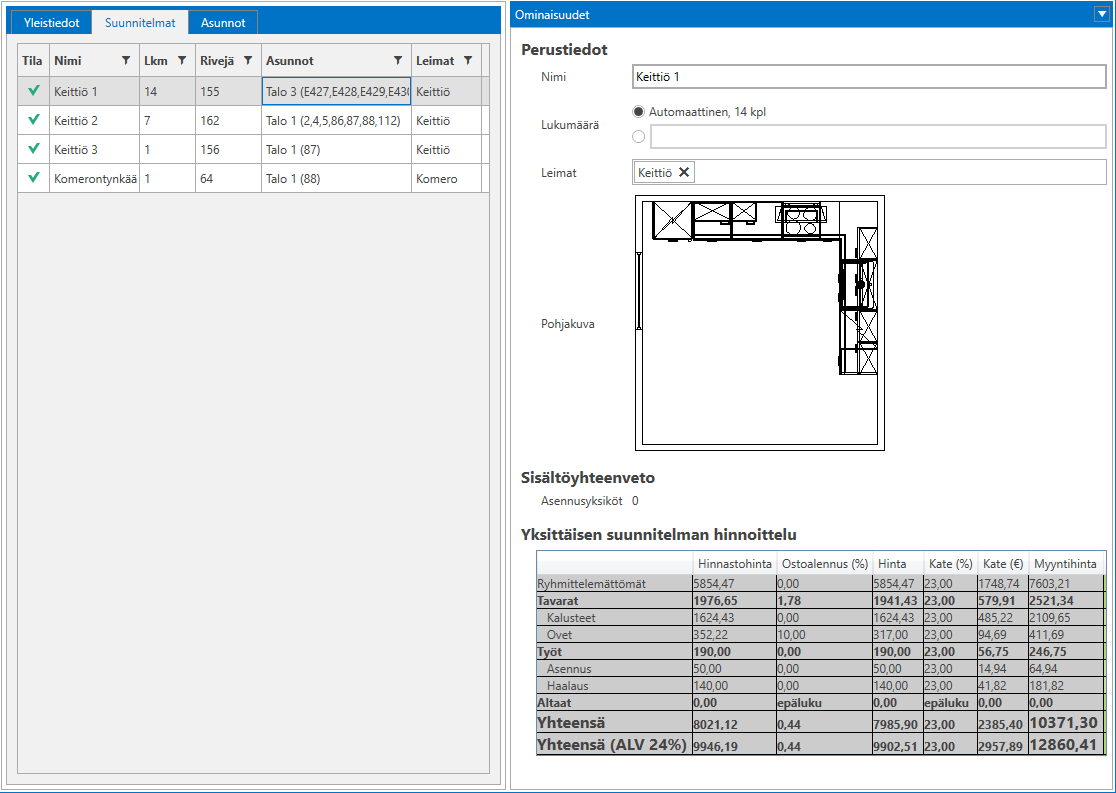The image size is (1116, 793).
Task: Click the Talo 1 (87) cell
Action: point(337,149)
